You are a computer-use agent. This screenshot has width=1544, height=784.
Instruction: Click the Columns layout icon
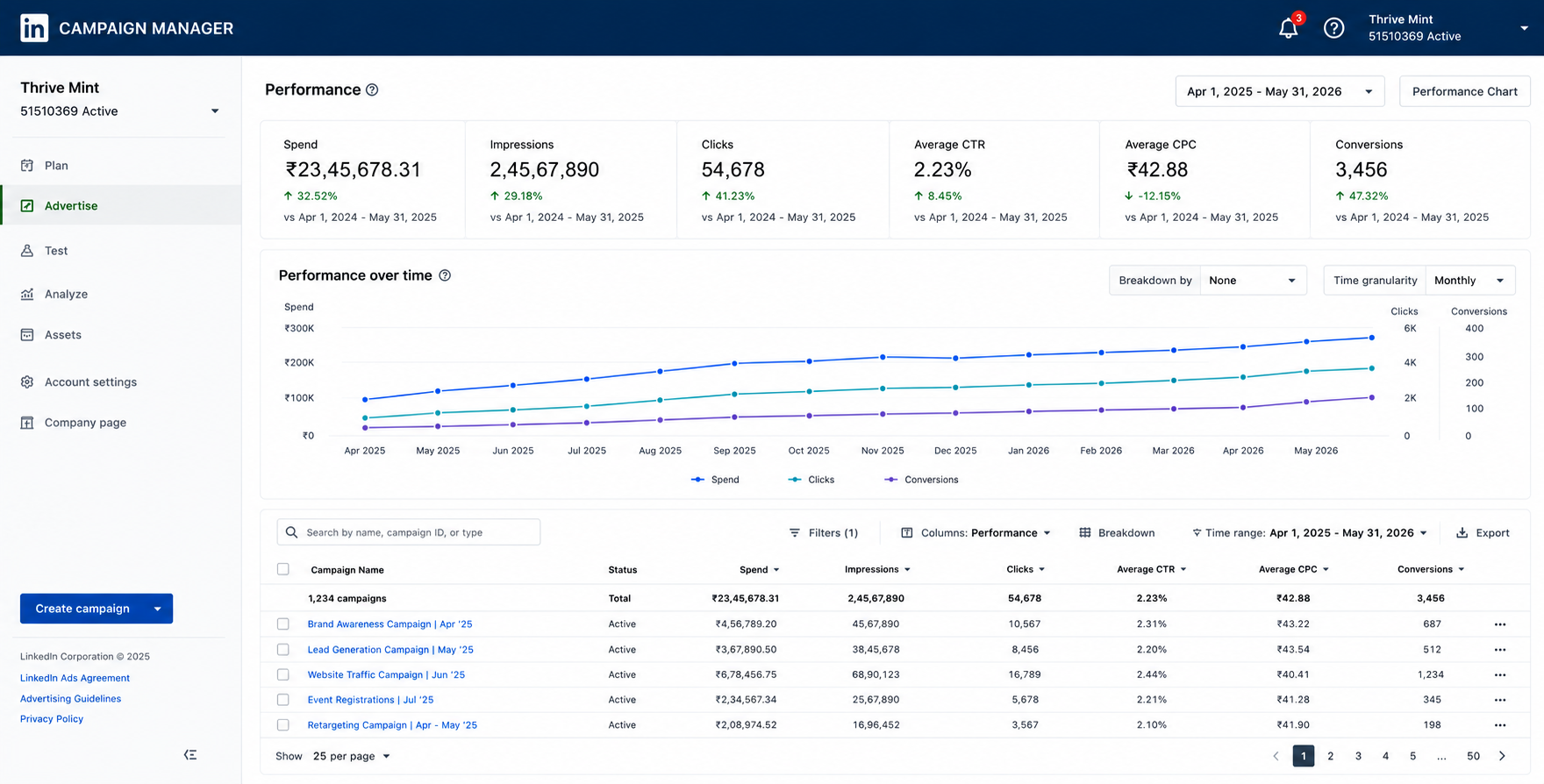[x=907, y=532]
